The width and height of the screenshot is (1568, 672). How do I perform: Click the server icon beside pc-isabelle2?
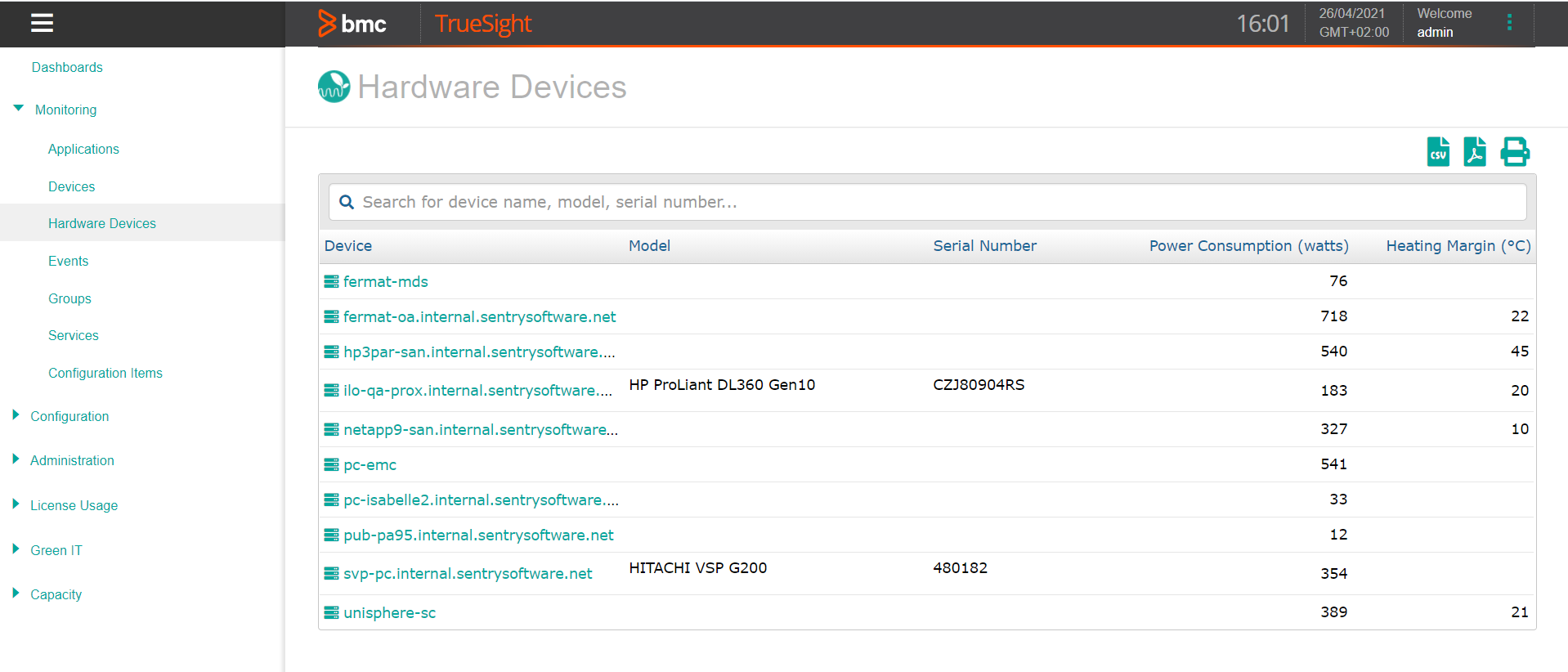(331, 500)
